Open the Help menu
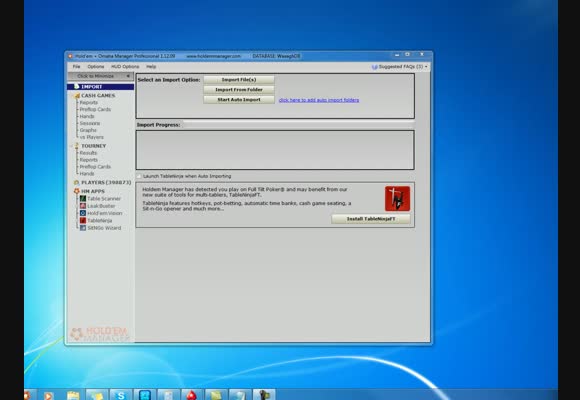580x400 pixels. click(151, 67)
